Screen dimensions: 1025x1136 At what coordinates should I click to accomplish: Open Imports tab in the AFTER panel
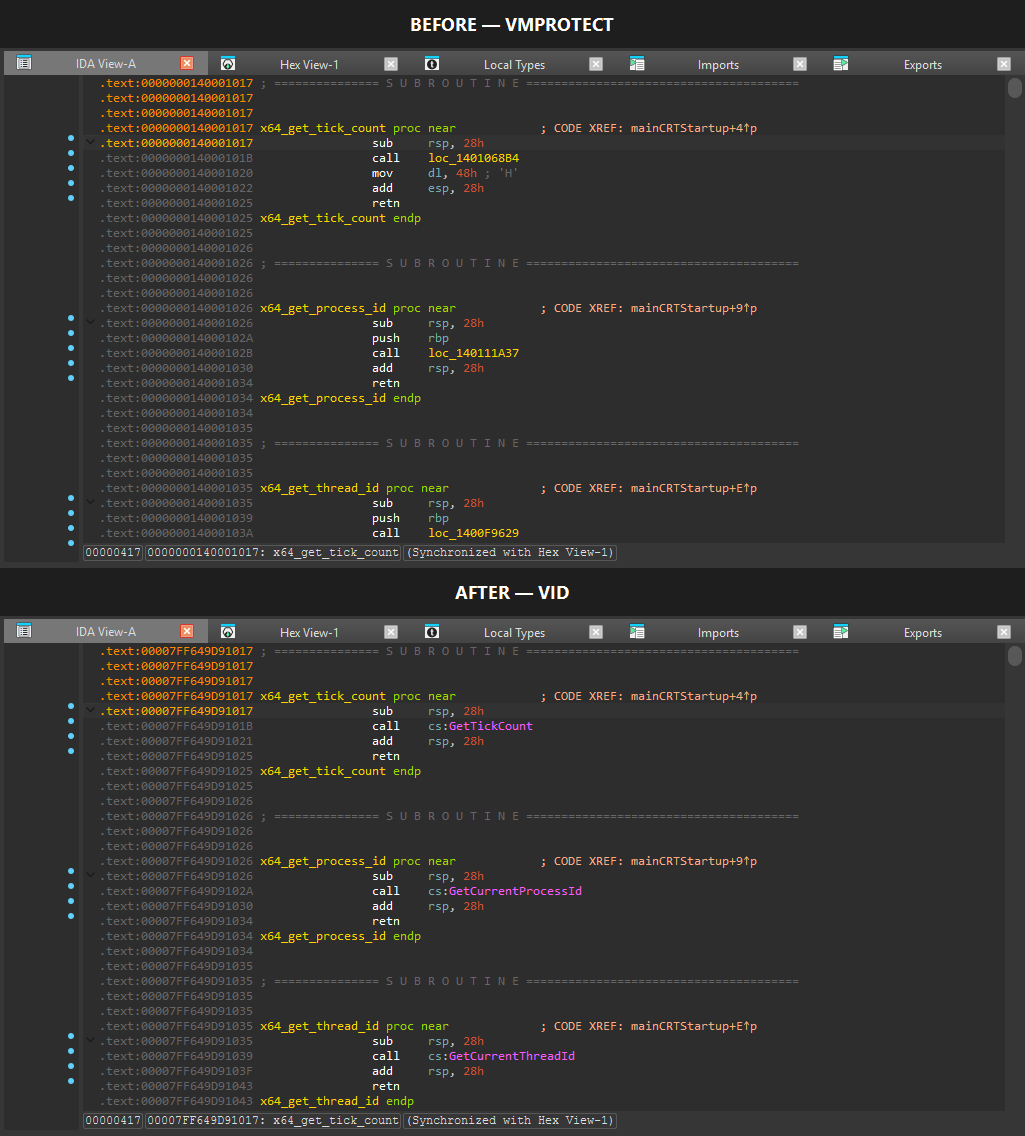(718, 632)
